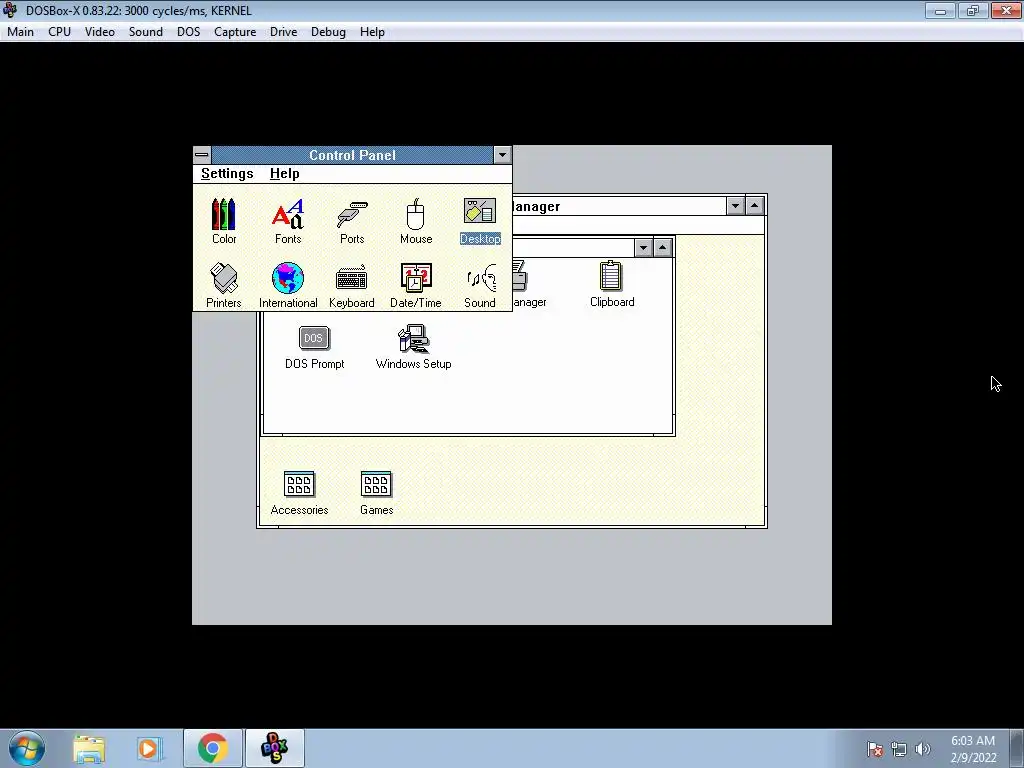
Task: Click the taskbar clock showing 6:03 AM
Action: pos(973,749)
